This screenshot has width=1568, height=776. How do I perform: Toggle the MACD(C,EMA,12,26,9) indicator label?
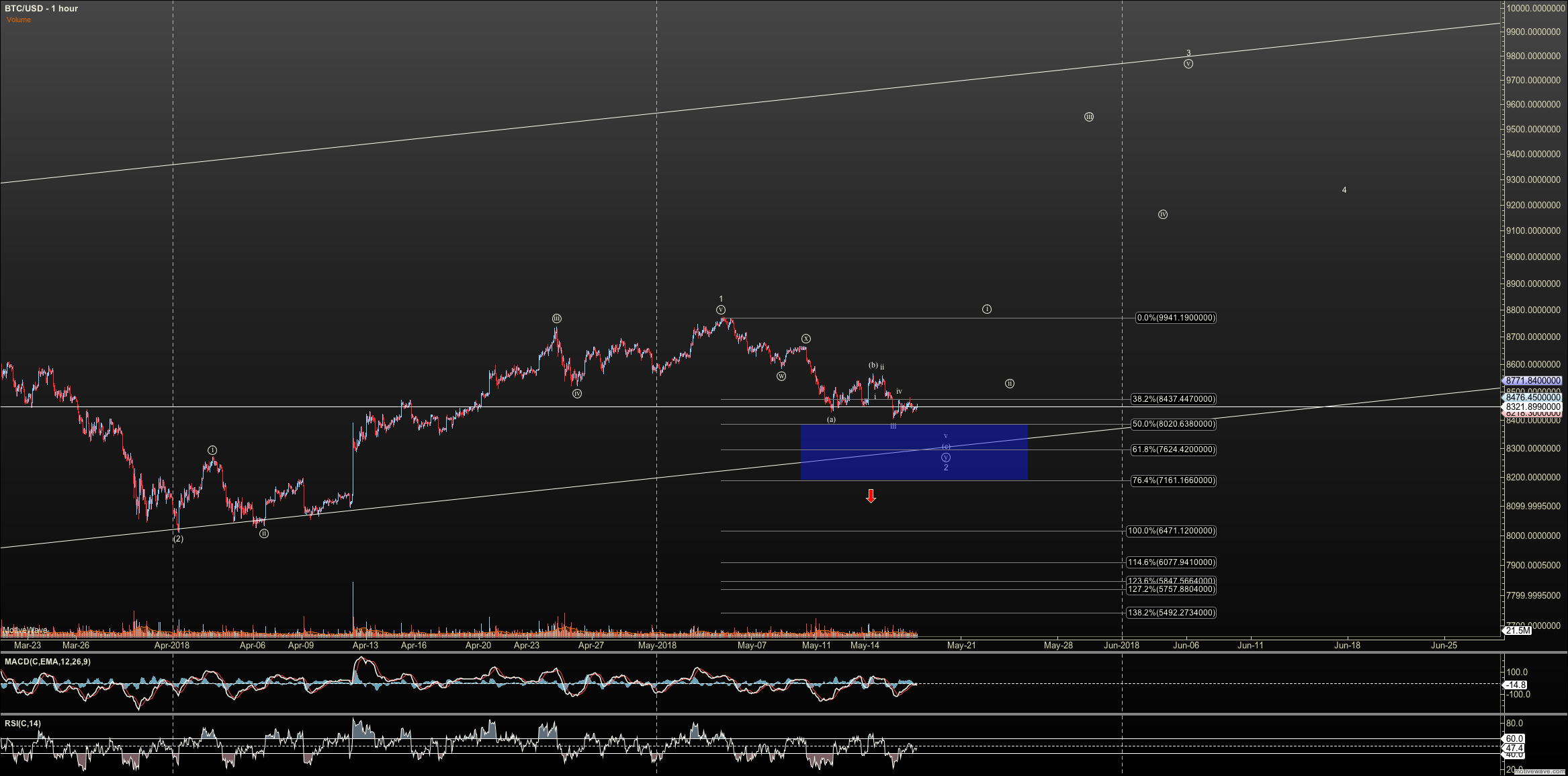point(47,660)
